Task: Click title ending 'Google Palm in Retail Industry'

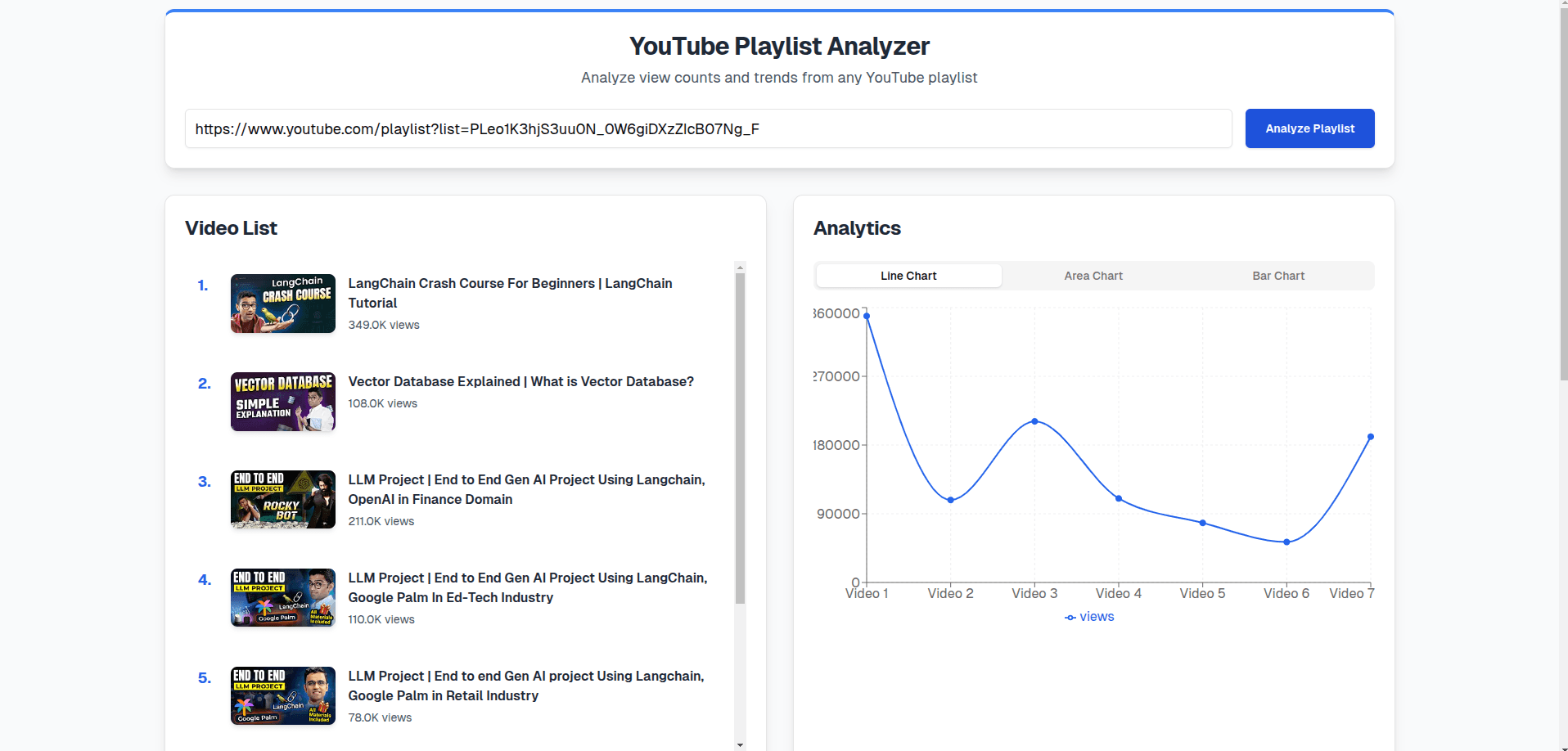Action: tap(526, 686)
